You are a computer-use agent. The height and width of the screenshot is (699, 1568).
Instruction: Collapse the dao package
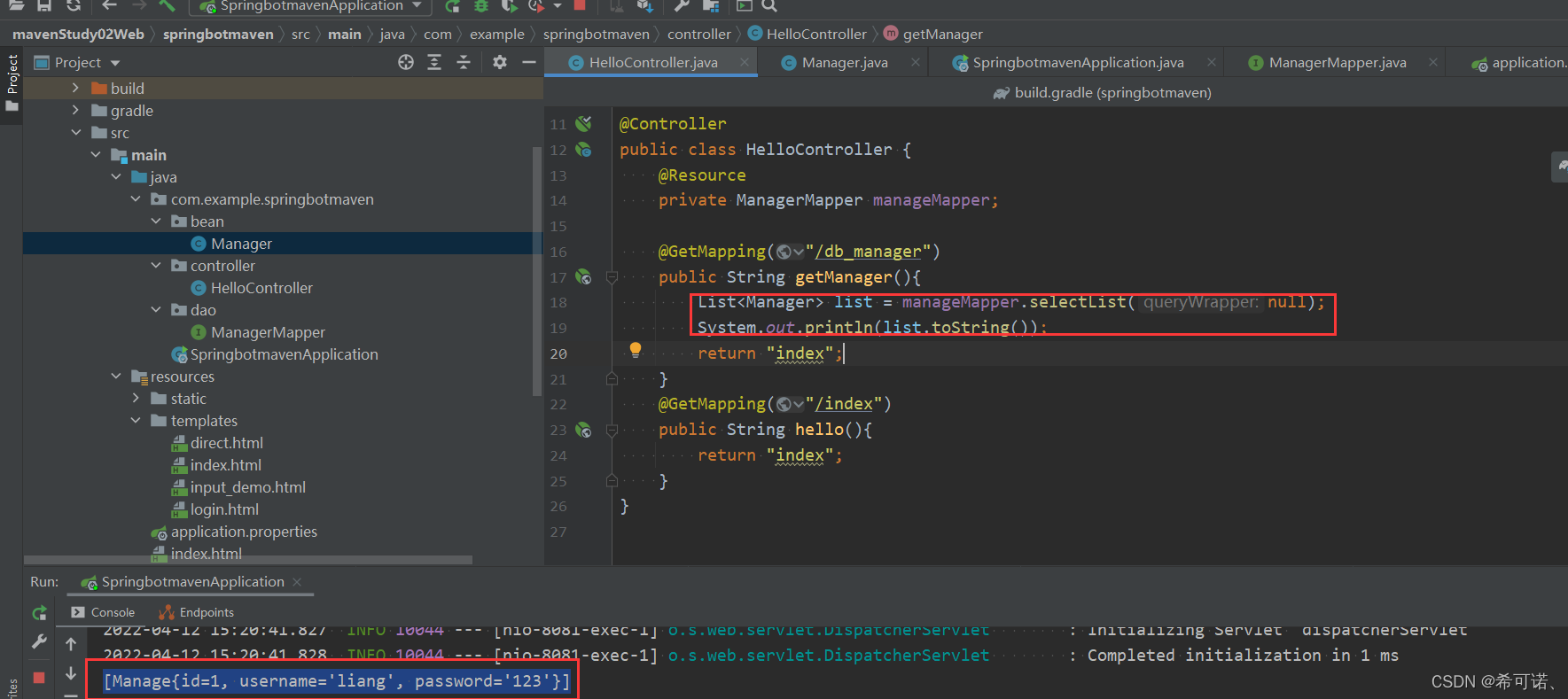[x=156, y=309]
